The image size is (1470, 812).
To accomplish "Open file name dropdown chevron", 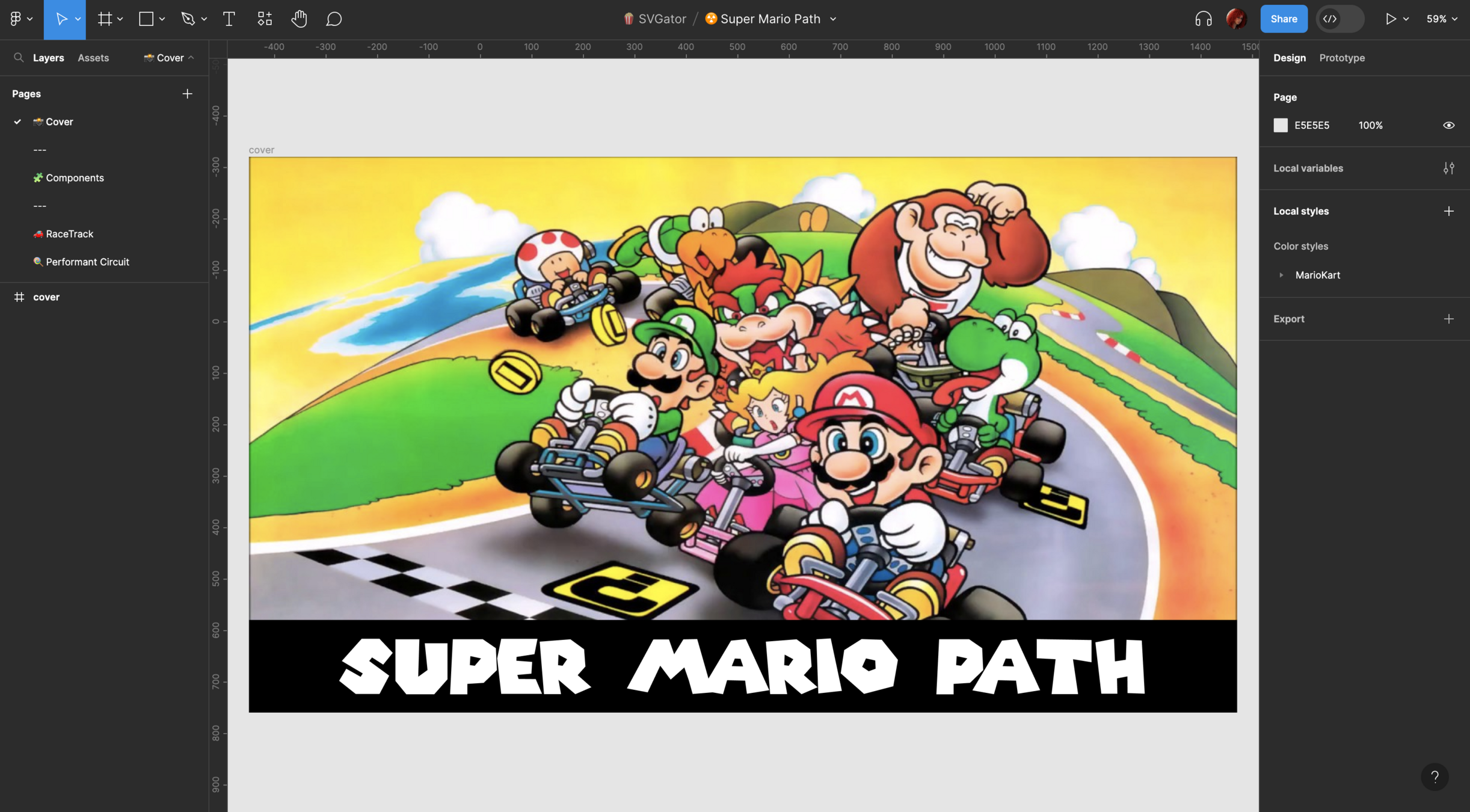I will pyautogui.click(x=833, y=19).
